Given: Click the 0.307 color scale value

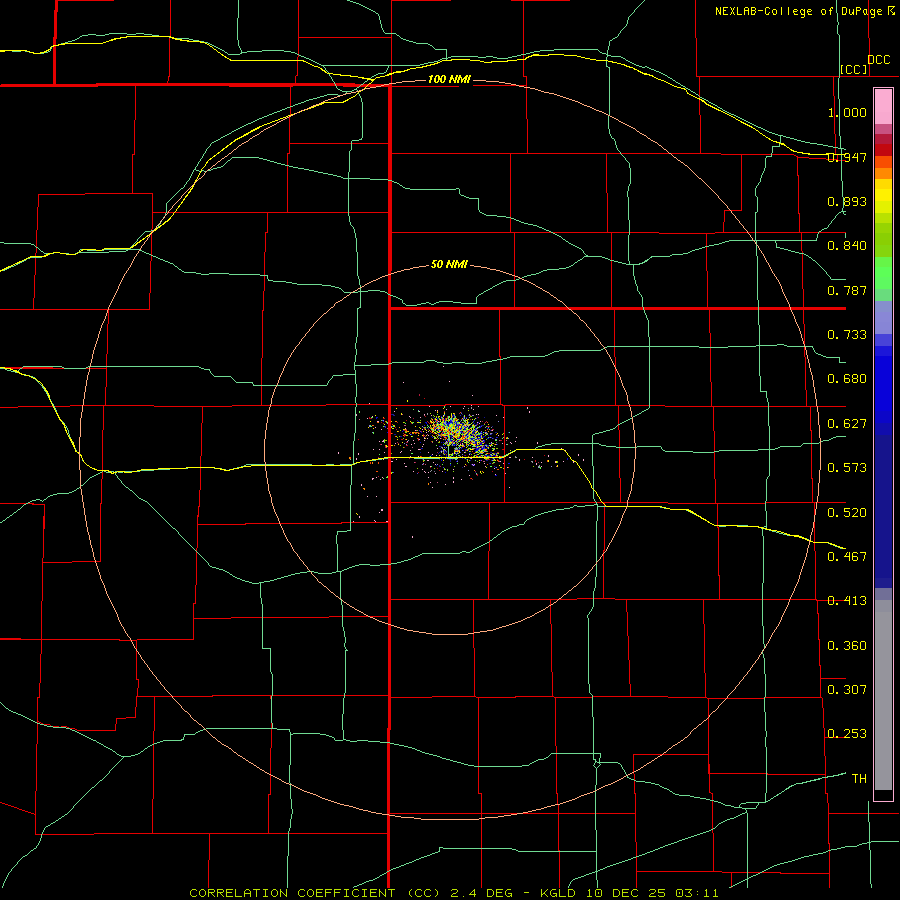Looking at the screenshot, I should [847, 690].
